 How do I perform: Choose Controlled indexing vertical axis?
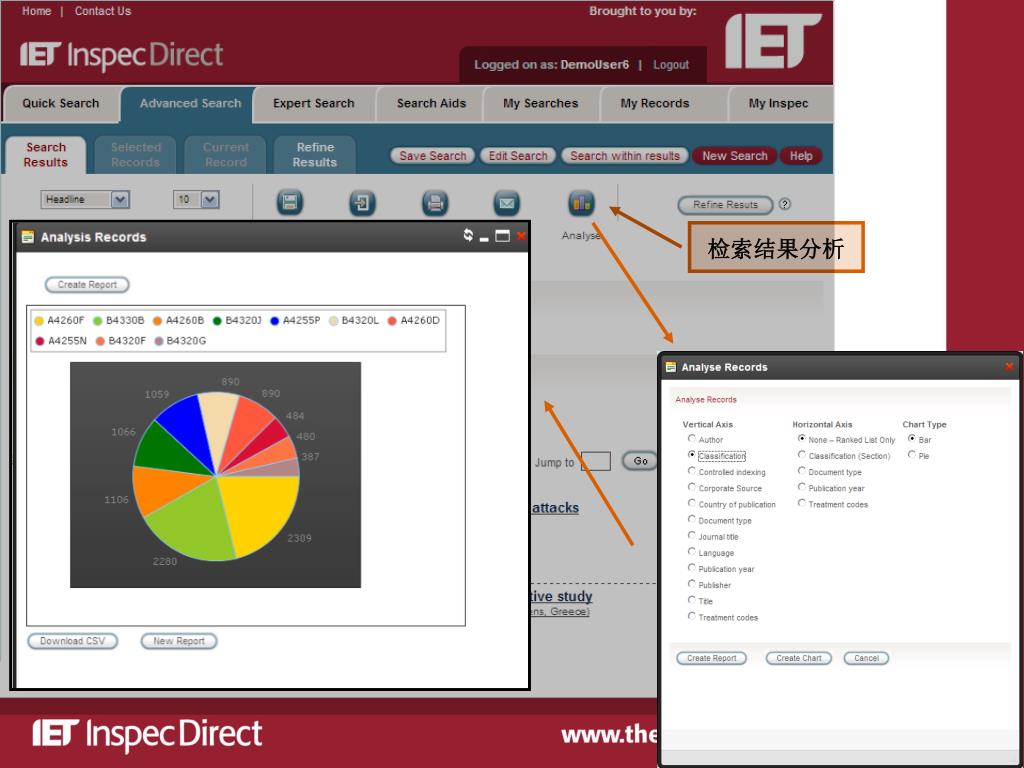tap(692, 471)
